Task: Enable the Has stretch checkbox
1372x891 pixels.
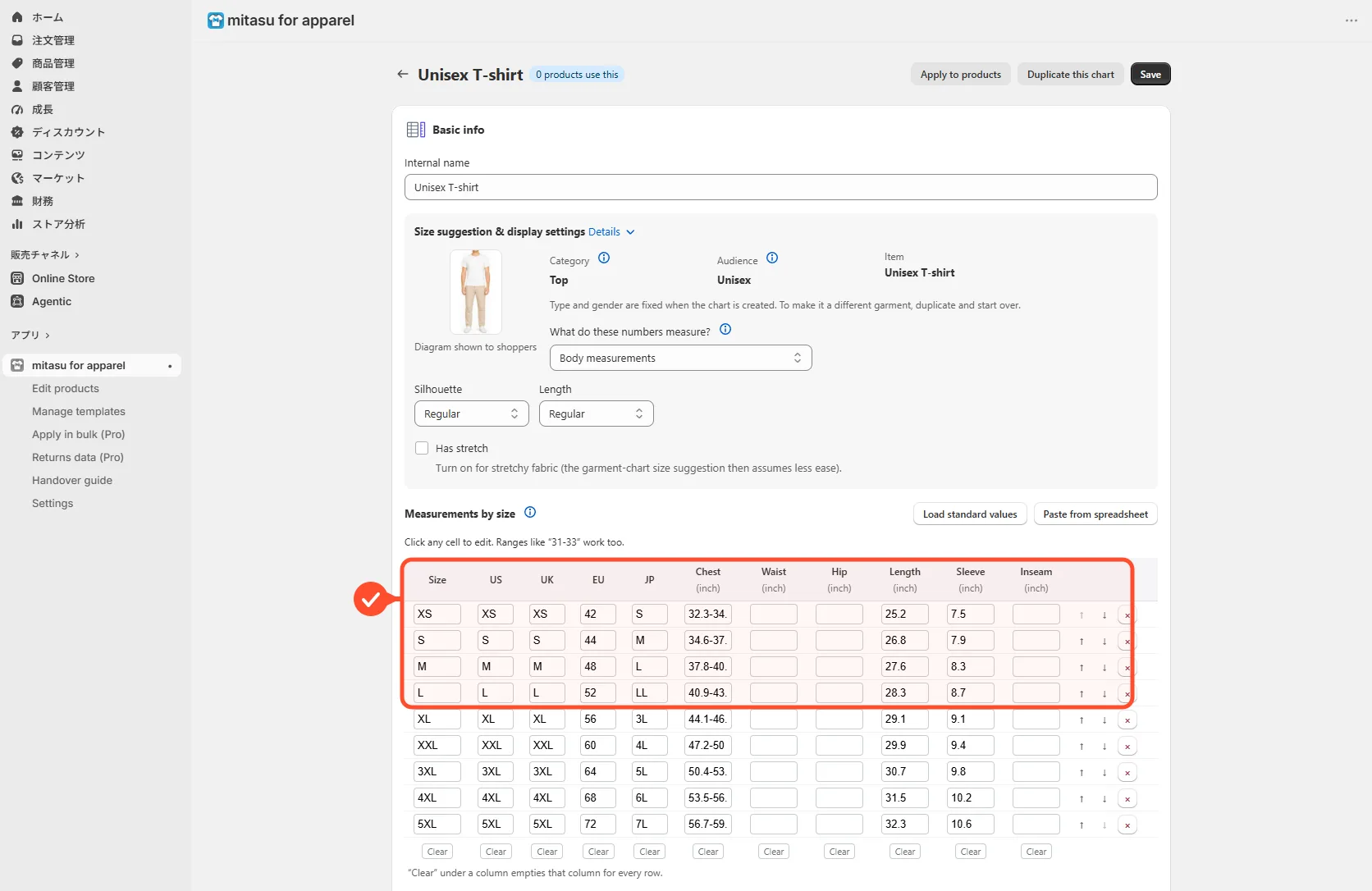Action: click(422, 448)
